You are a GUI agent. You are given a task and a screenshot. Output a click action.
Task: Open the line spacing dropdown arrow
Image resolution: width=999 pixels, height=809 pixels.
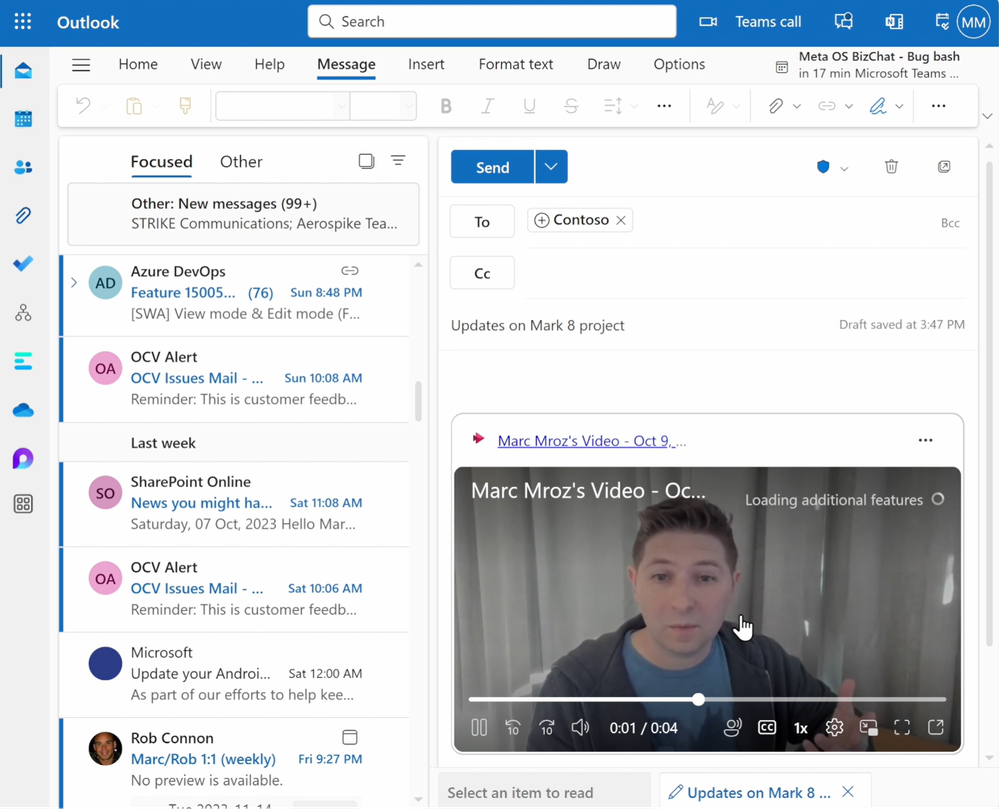point(634,106)
